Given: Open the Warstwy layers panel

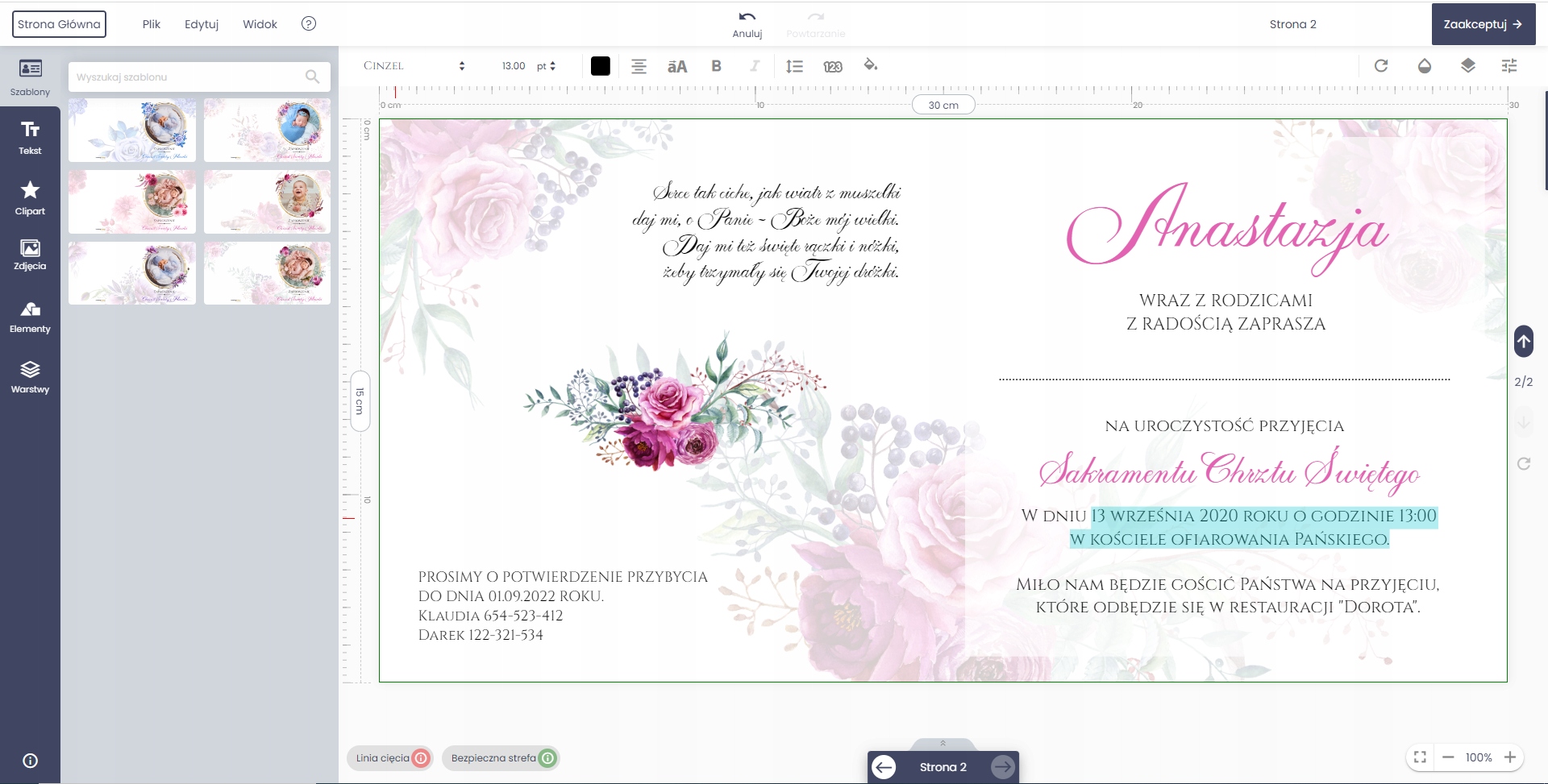Looking at the screenshot, I should point(30,377).
